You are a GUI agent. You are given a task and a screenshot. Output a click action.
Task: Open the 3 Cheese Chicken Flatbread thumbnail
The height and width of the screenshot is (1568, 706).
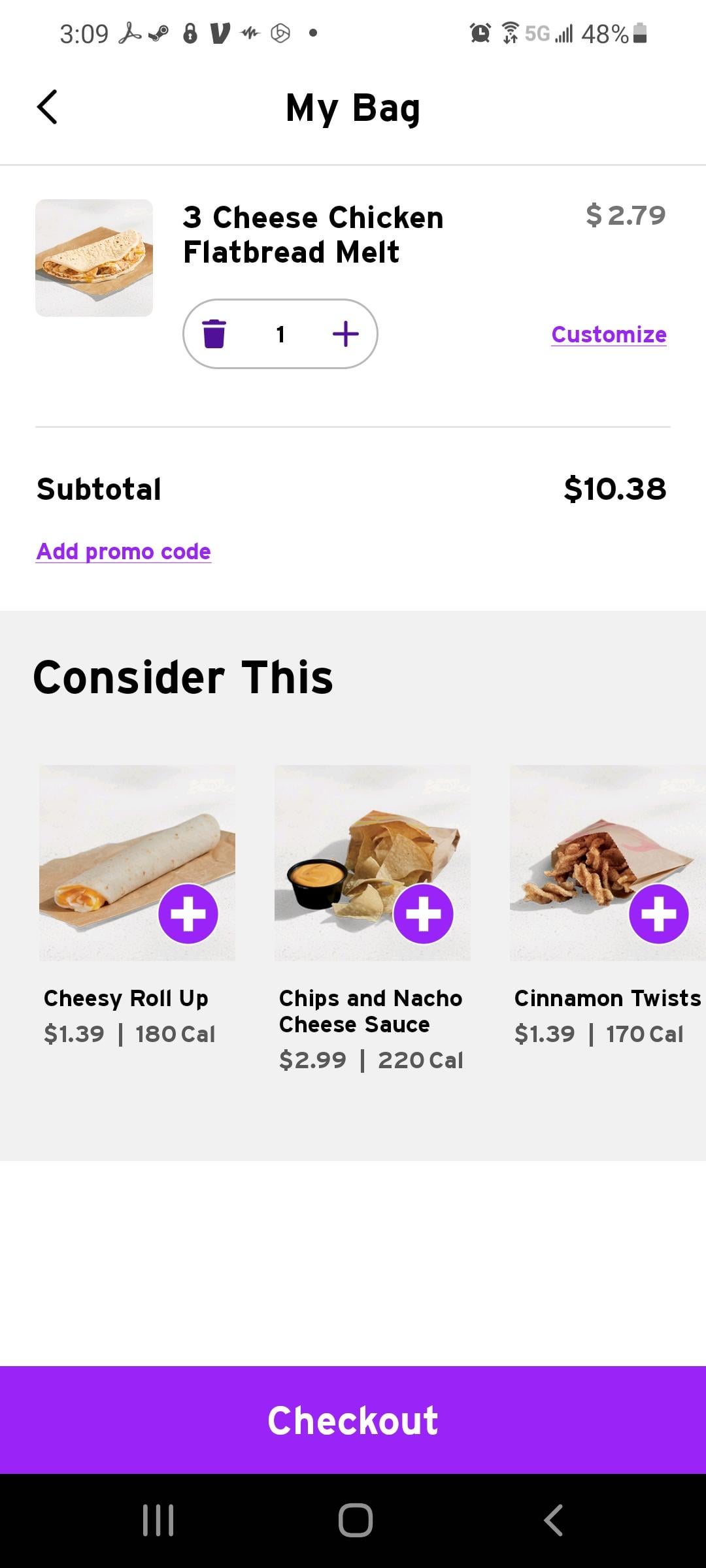tap(94, 258)
